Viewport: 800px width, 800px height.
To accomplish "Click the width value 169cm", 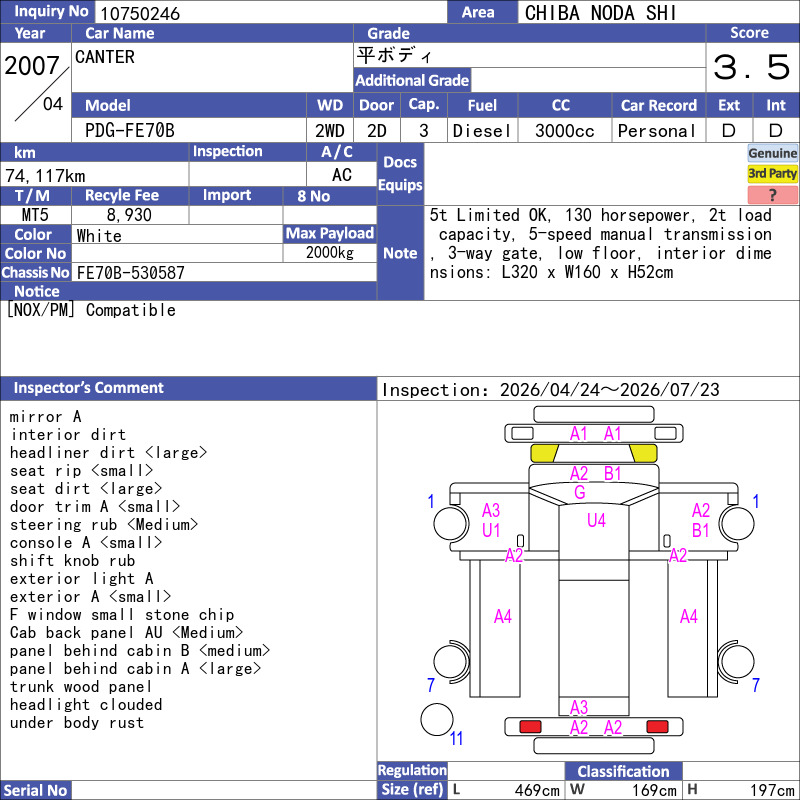I will [x=654, y=790].
